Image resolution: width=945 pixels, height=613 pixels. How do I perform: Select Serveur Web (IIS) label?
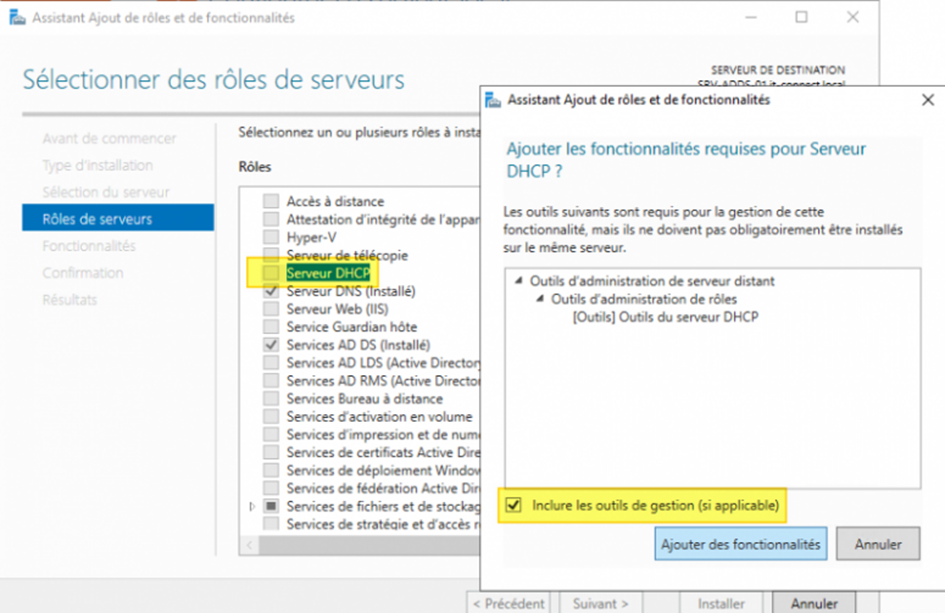[338, 309]
